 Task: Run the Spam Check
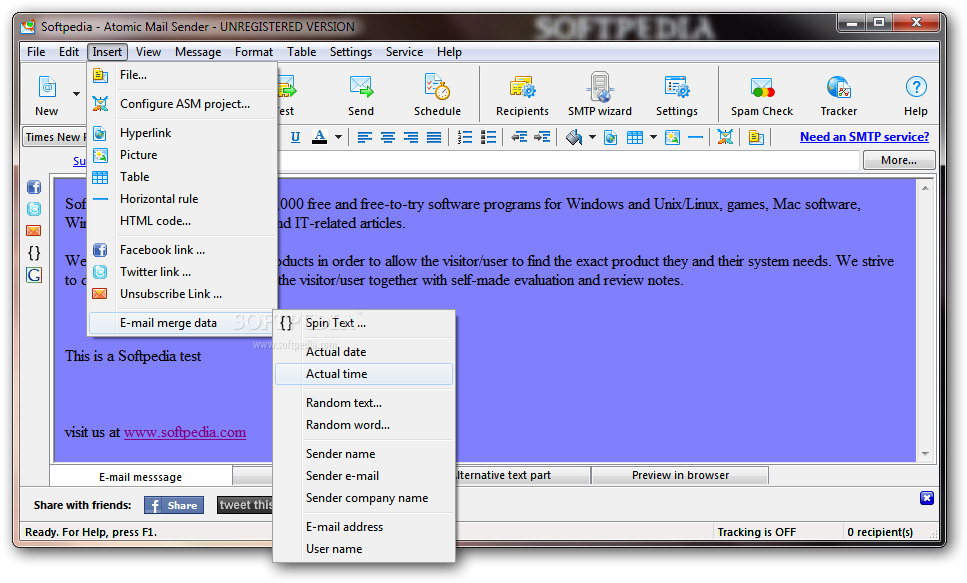(x=762, y=95)
